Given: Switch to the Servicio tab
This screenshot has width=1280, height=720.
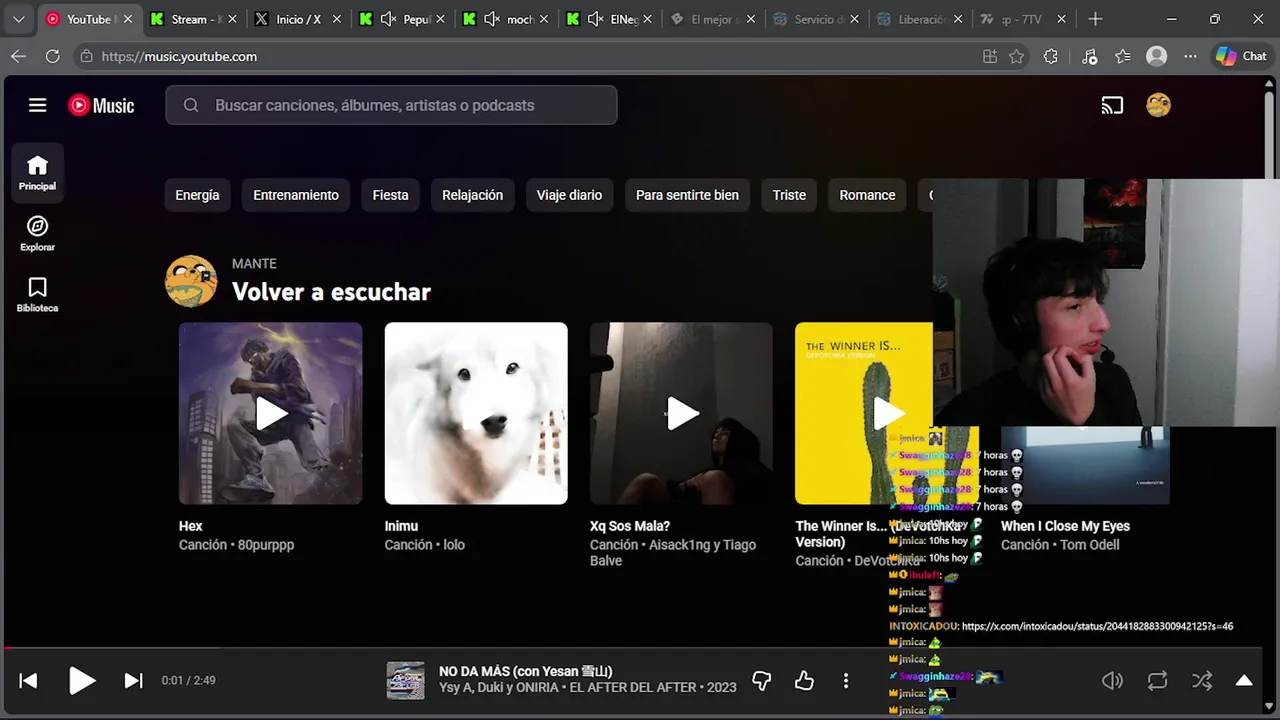Looking at the screenshot, I should pos(818,19).
